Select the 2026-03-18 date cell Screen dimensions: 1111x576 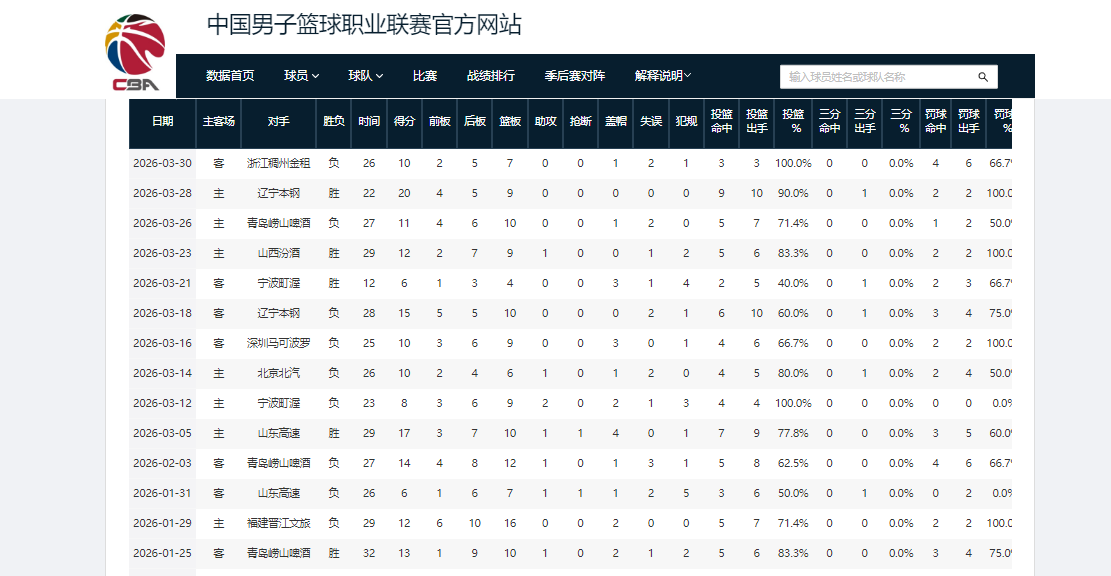click(x=162, y=313)
